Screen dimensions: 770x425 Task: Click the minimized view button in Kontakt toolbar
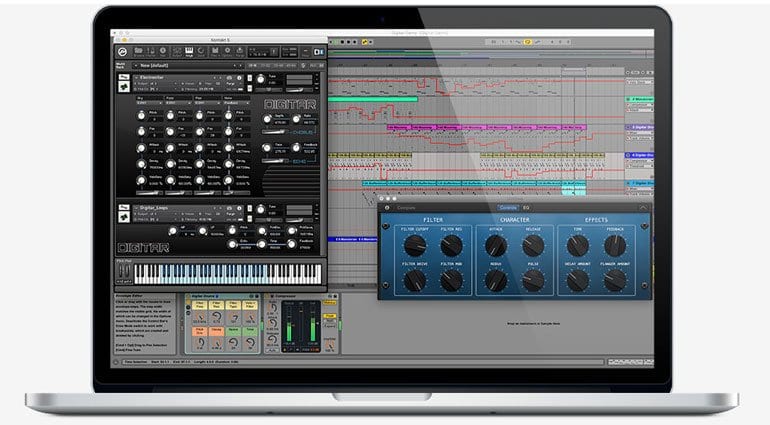305,52
